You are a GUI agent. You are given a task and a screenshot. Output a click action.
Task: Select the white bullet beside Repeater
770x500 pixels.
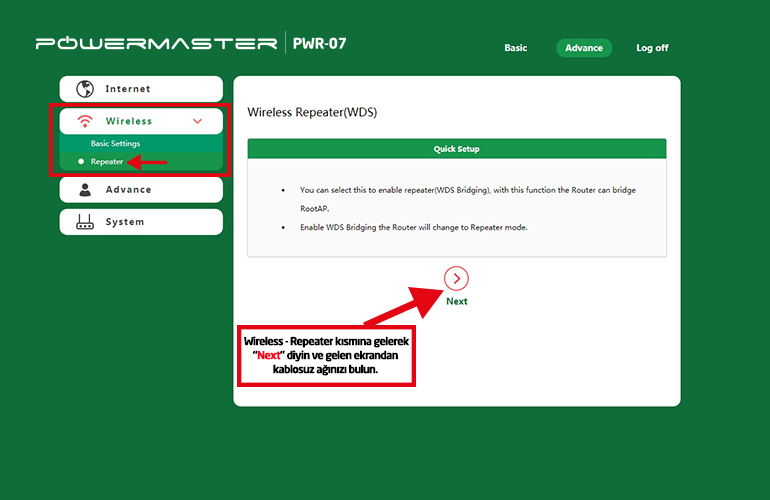click(81, 161)
